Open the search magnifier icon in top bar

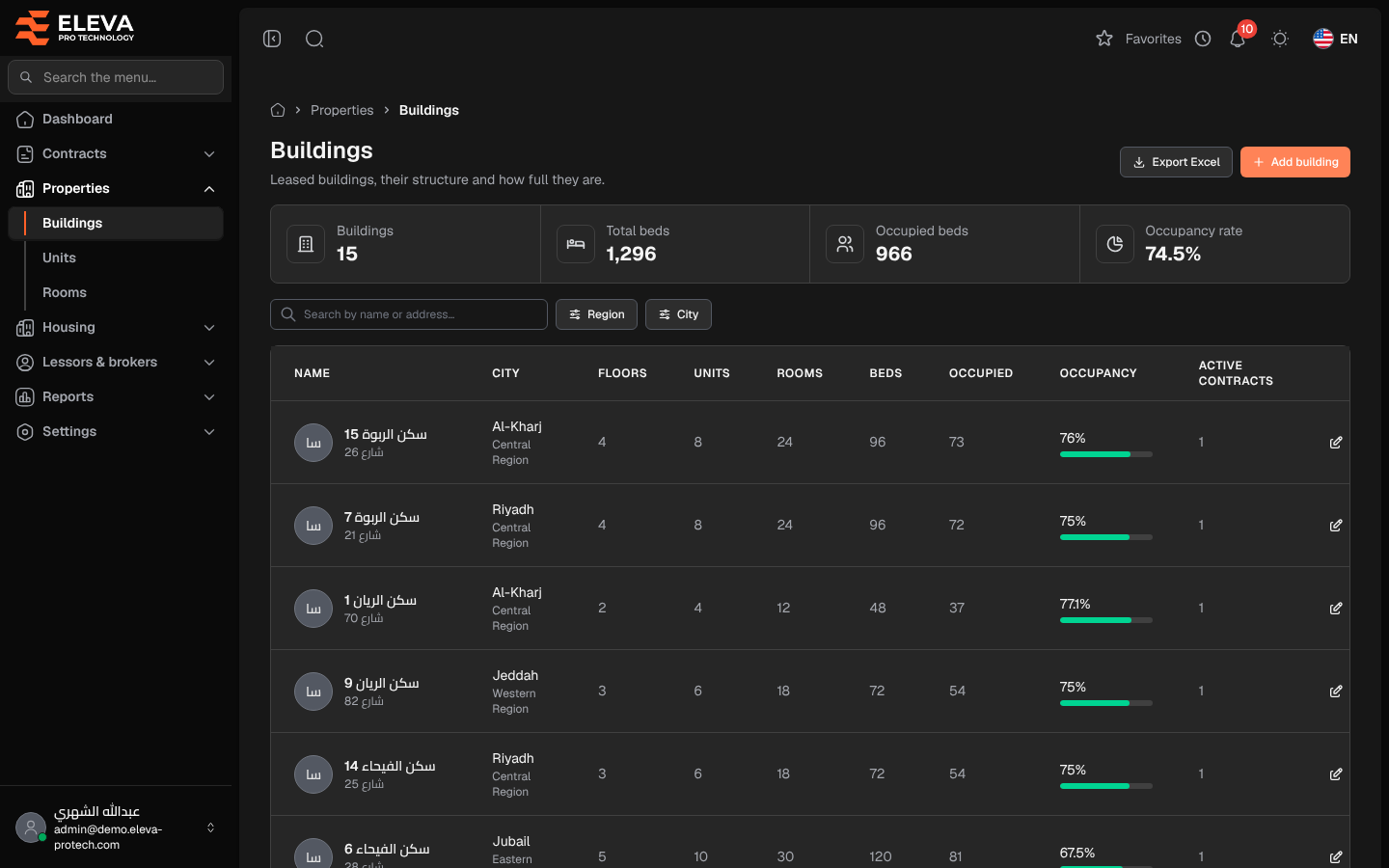tap(314, 39)
